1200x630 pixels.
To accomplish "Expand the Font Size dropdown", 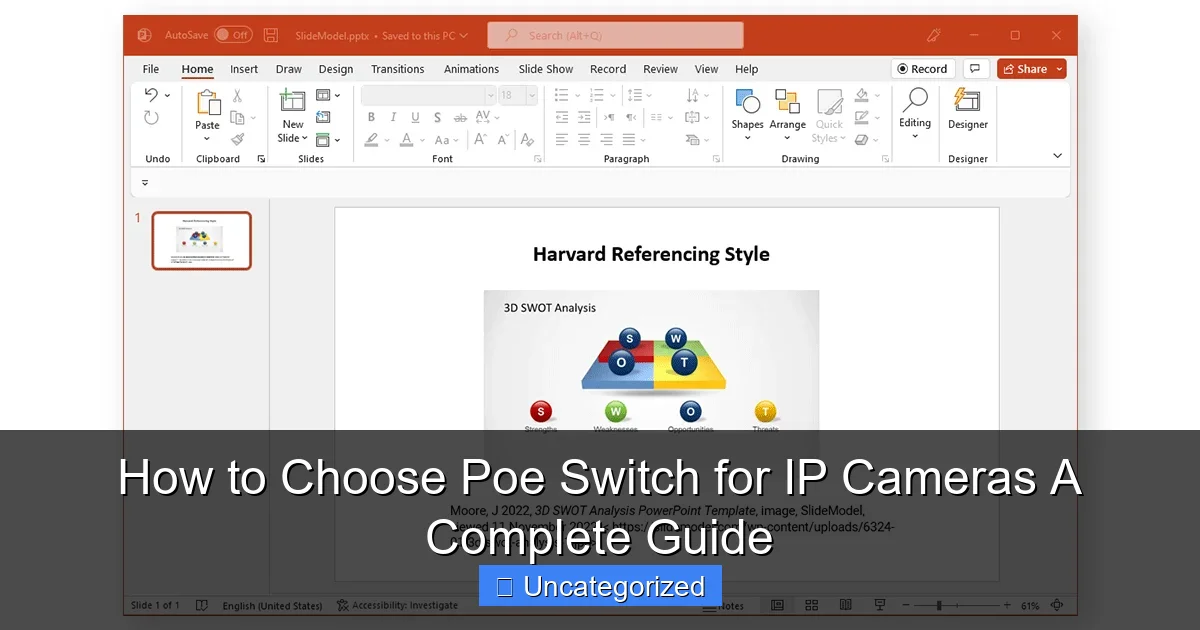I will point(530,95).
